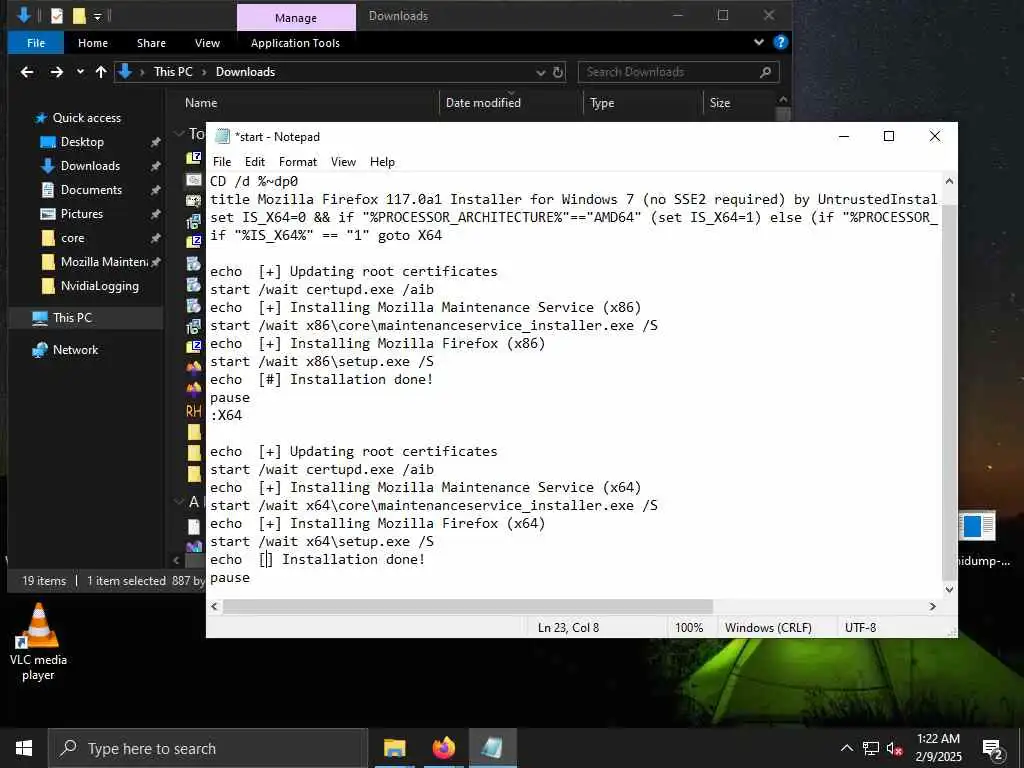Open Pictures in Explorer sidebar
Image resolution: width=1024 pixels, height=768 pixels.
pyautogui.click(x=82, y=214)
